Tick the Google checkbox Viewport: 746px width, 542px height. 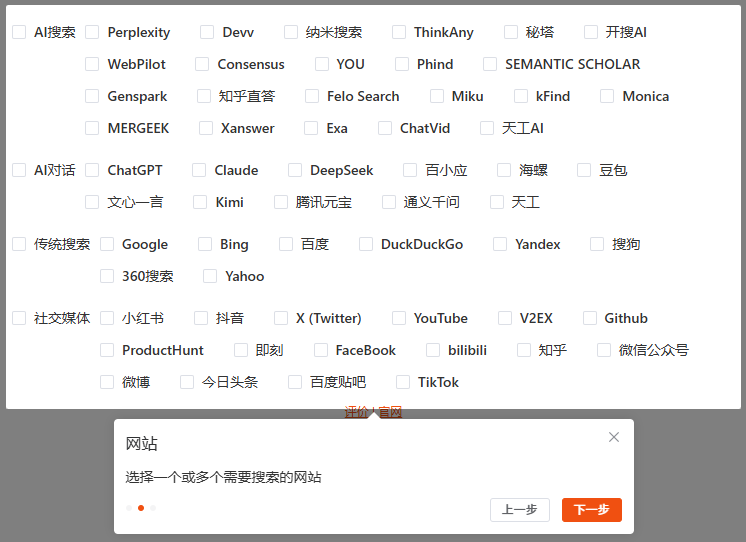click(107, 244)
